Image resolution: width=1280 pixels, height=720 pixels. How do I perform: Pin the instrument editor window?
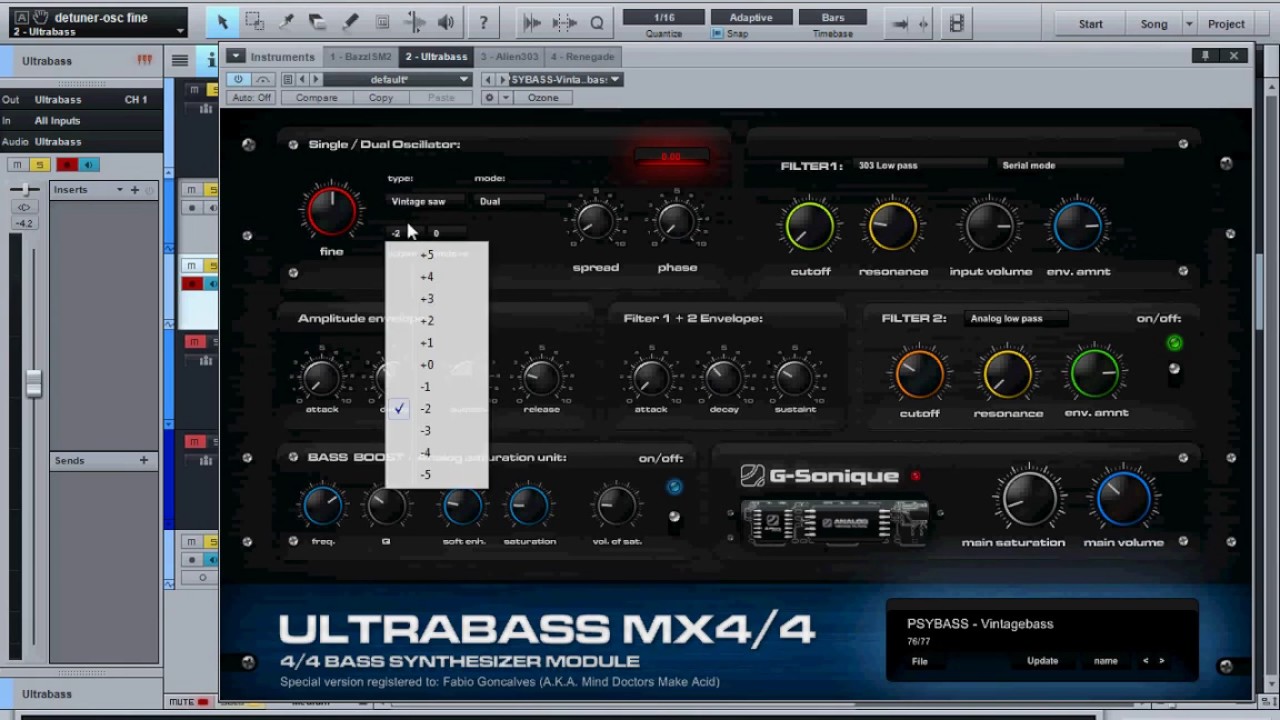click(x=1206, y=56)
